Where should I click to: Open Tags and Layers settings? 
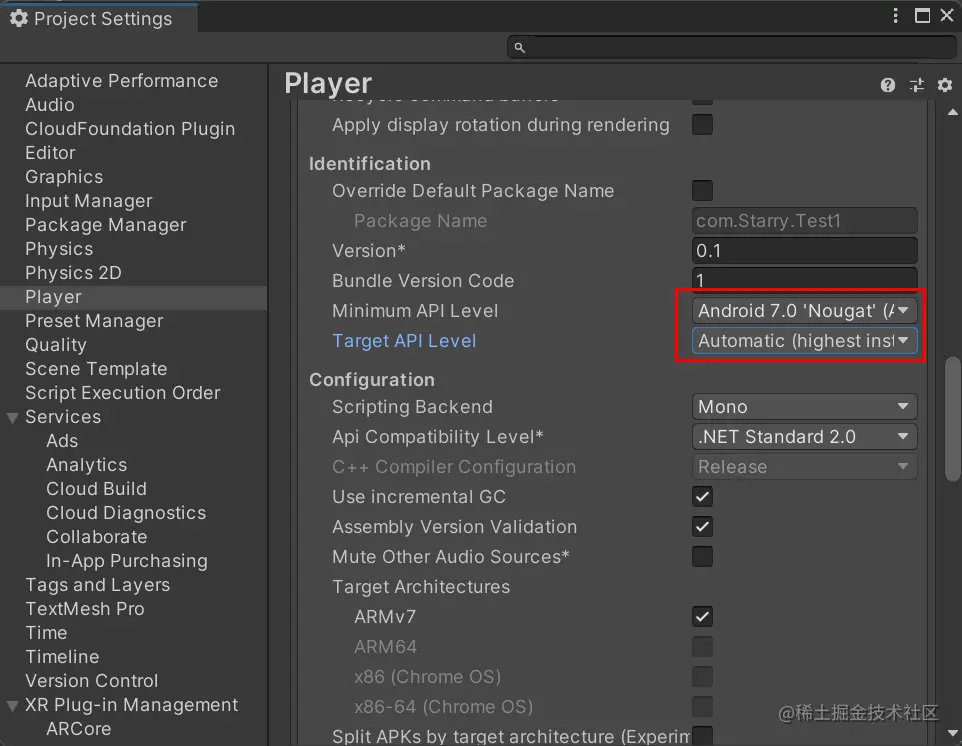pos(97,584)
